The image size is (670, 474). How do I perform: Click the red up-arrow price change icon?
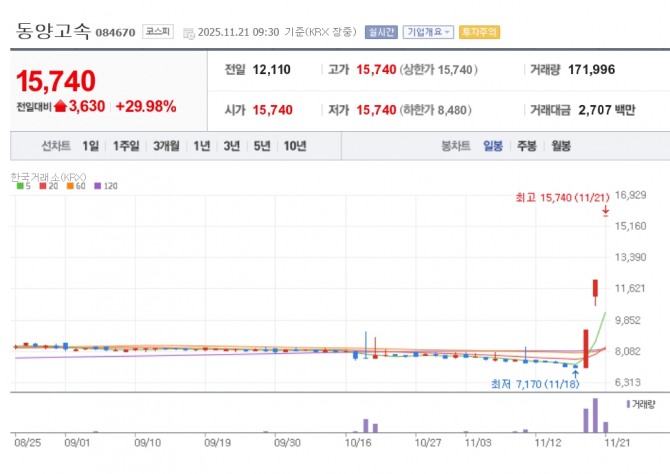[x=60, y=106]
